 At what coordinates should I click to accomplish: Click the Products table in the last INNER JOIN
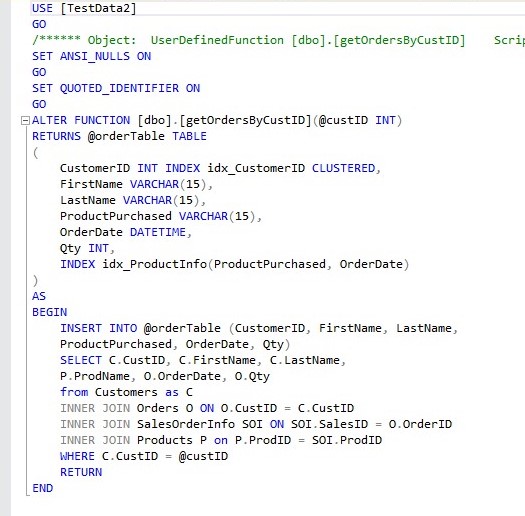click(x=165, y=440)
